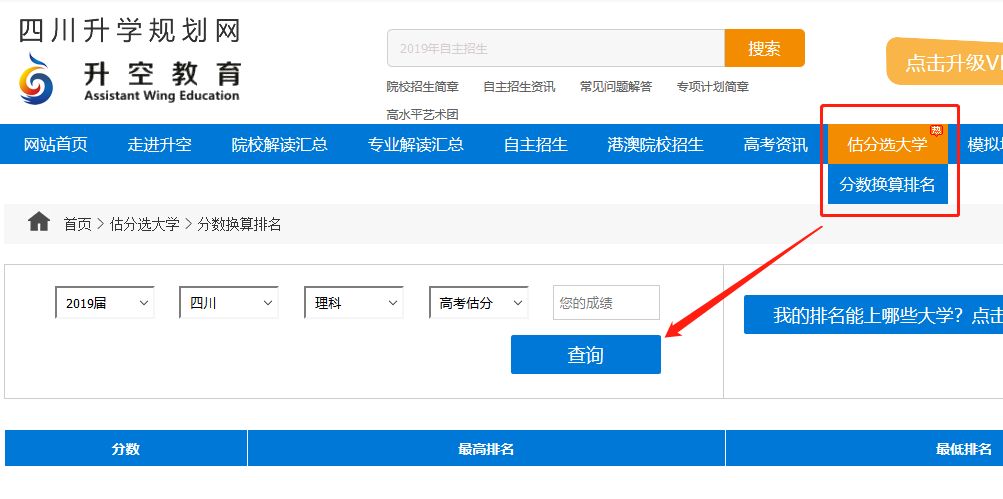This screenshot has width=1003, height=499.
Task: Open the 理科 subject dropdown
Action: (353, 303)
